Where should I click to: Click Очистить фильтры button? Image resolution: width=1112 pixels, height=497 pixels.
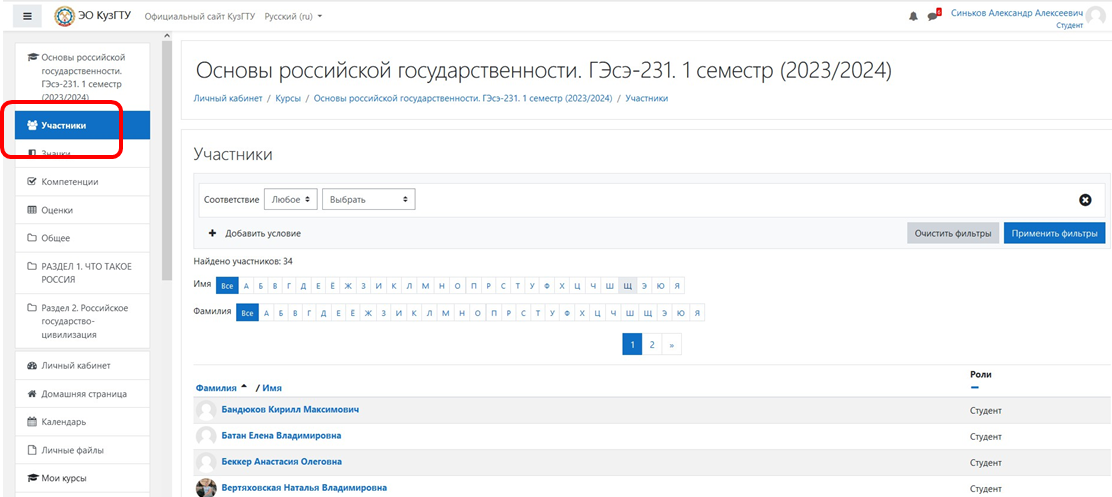point(952,233)
